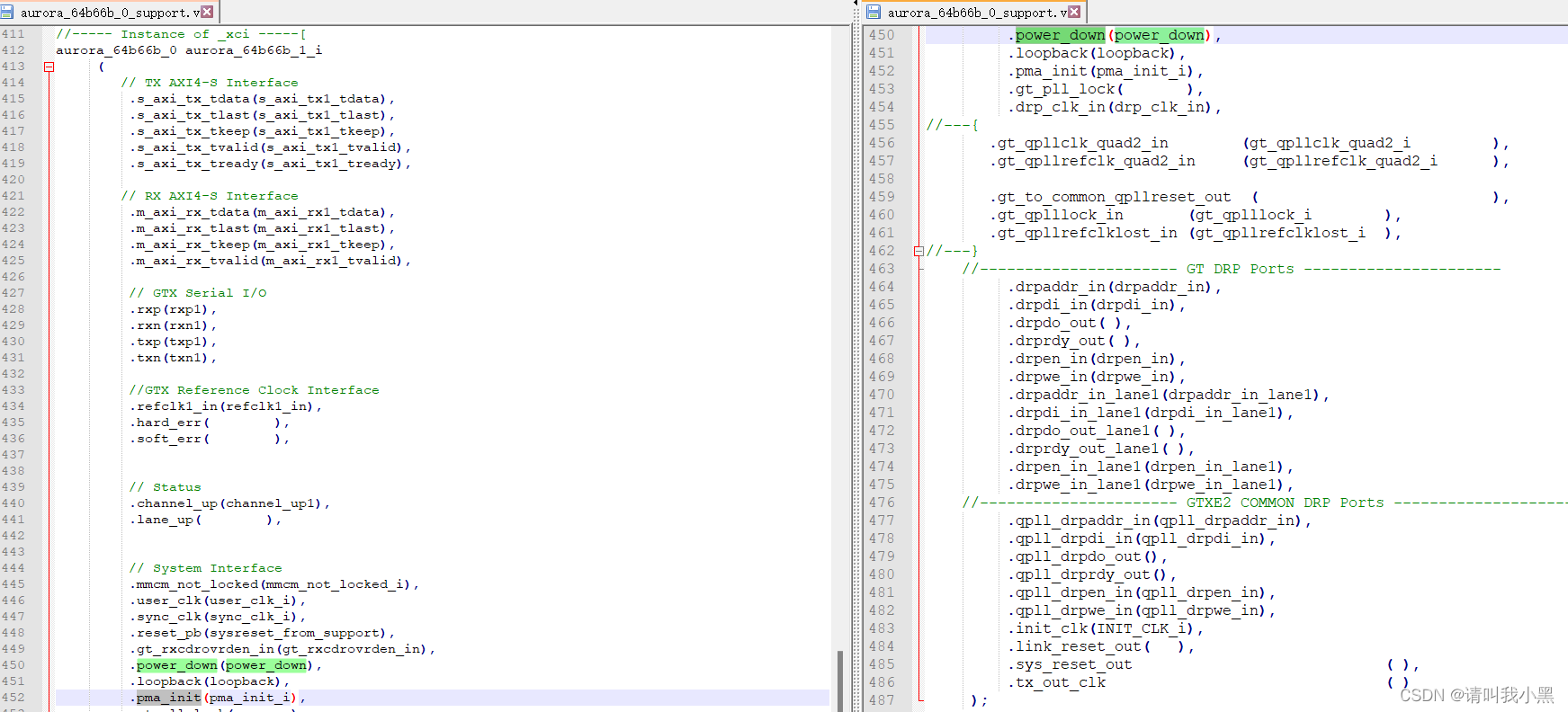Image resolution: width=1568 pixels, height=712 pixels.
Task: Click the '.reset_pb(sysreset_from_support)' line
Action: click(x=263, y=633)
